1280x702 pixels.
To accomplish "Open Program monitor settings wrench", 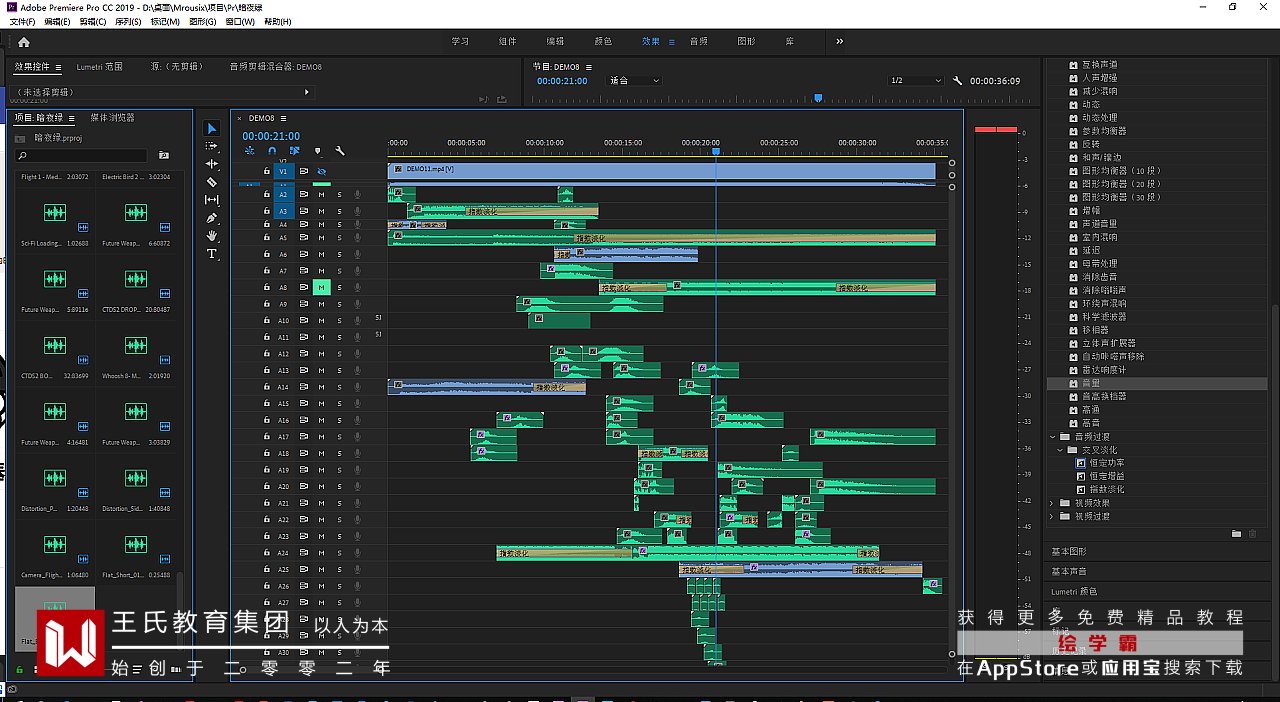I will pos(958,81).
